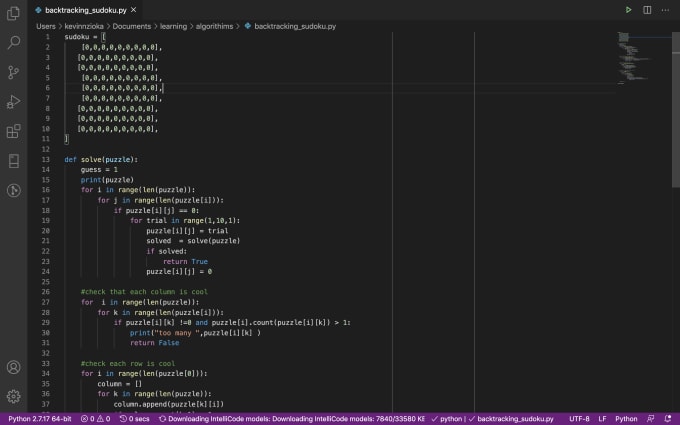Click the 'return True' statement

click(x=185, y=262)
